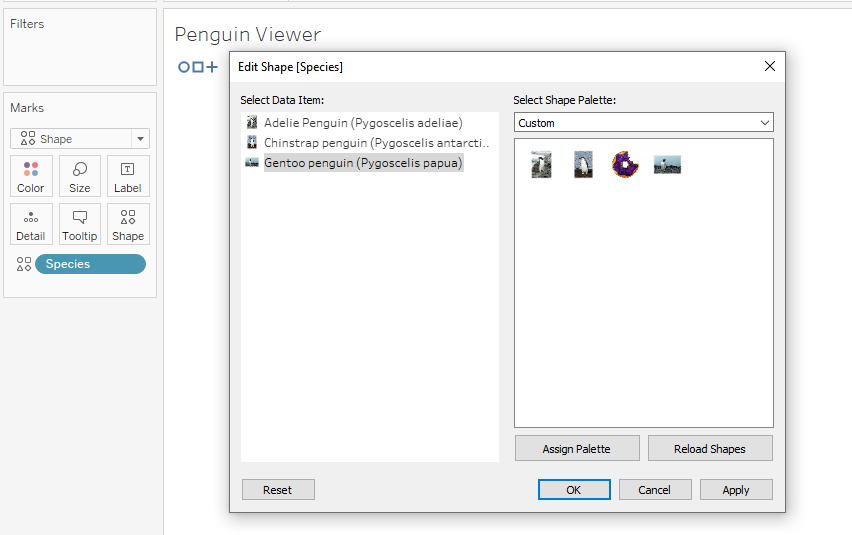This screenshot has height=535, width=852.
Task: Select the landscape penguin photo shape
Action: pyautogui.click(x=667, y=165)
